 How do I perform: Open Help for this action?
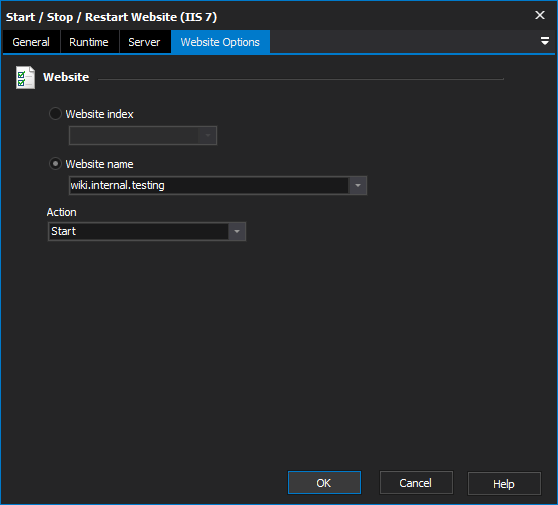(504, 484)
